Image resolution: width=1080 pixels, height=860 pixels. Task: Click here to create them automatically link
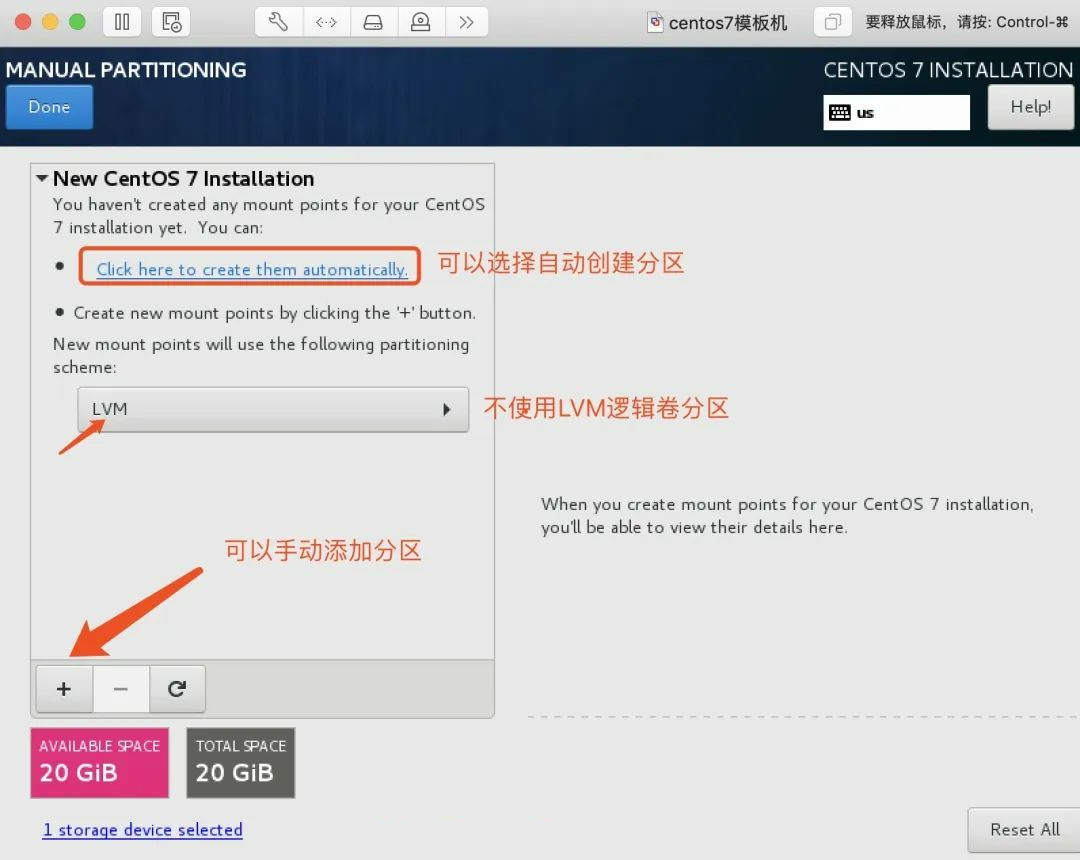click(x=252, y=269)
